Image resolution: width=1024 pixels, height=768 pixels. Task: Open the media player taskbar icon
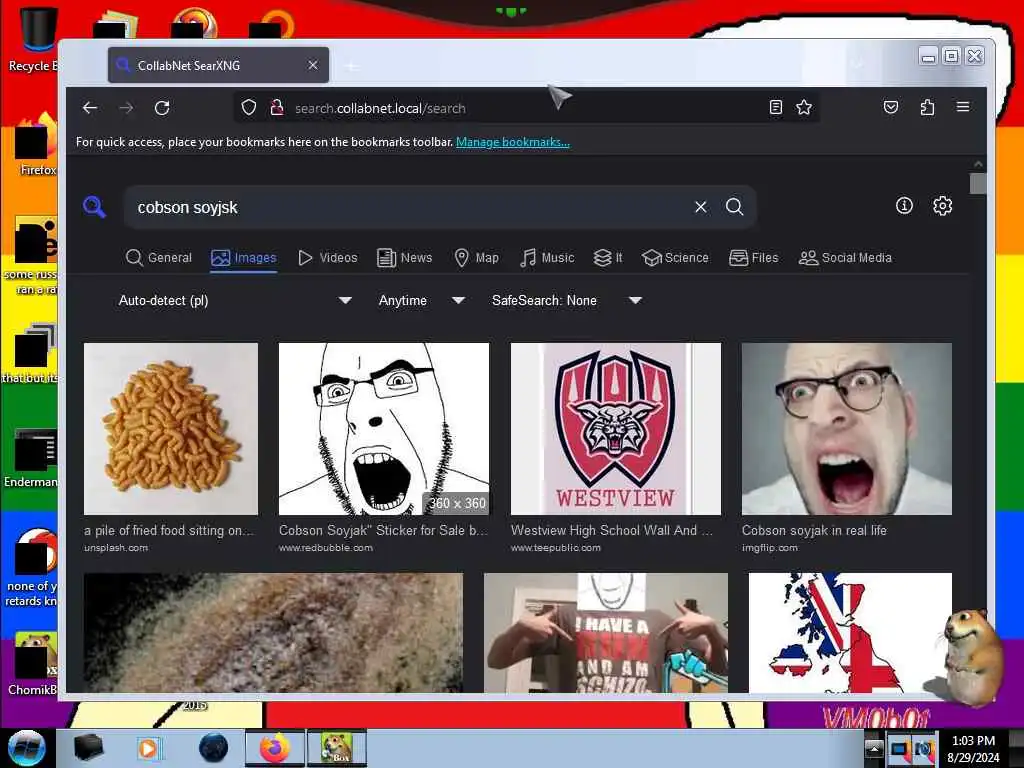click(149, 748)
